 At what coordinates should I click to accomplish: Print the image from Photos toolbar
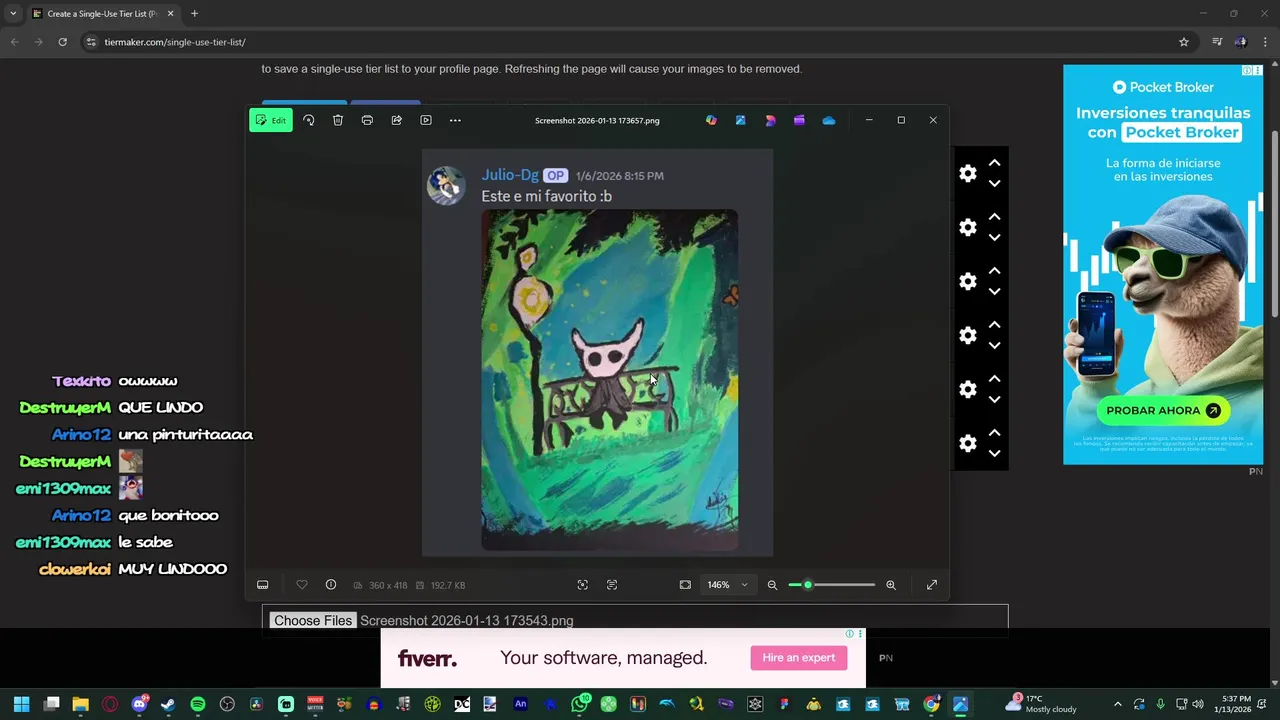(367, 120)
